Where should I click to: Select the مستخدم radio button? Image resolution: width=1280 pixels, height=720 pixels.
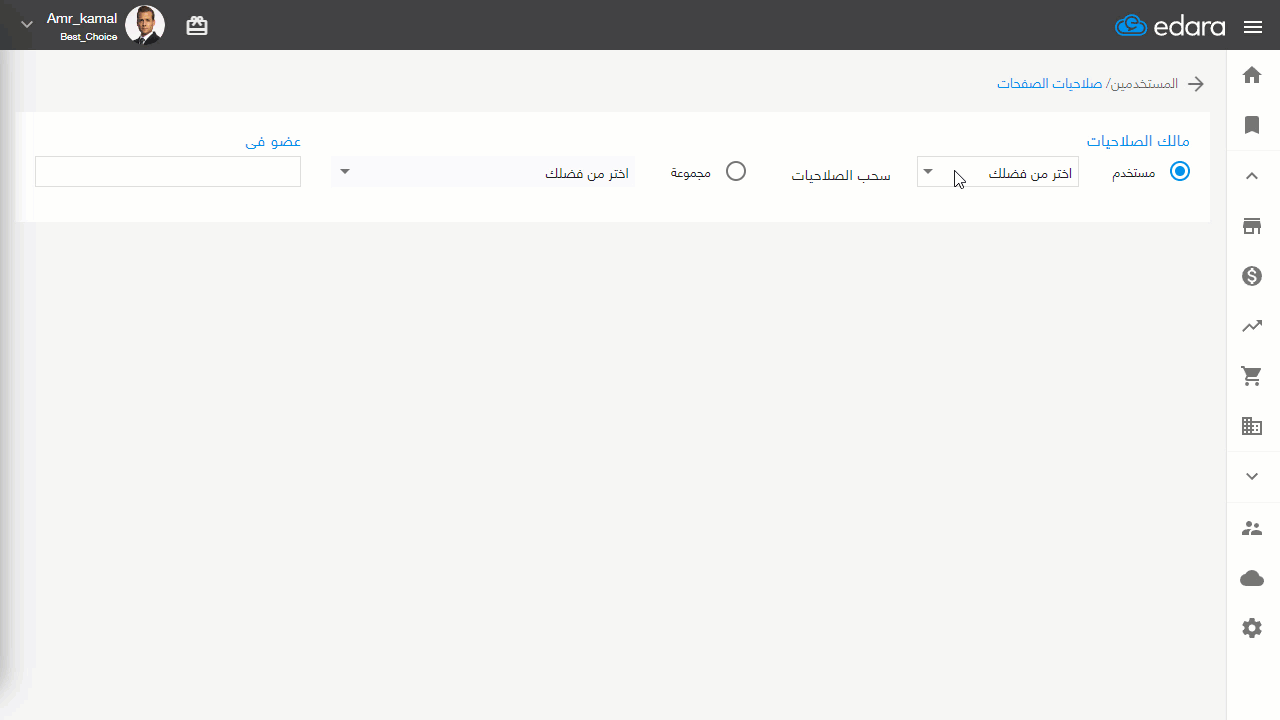[x=1180, y=171]
